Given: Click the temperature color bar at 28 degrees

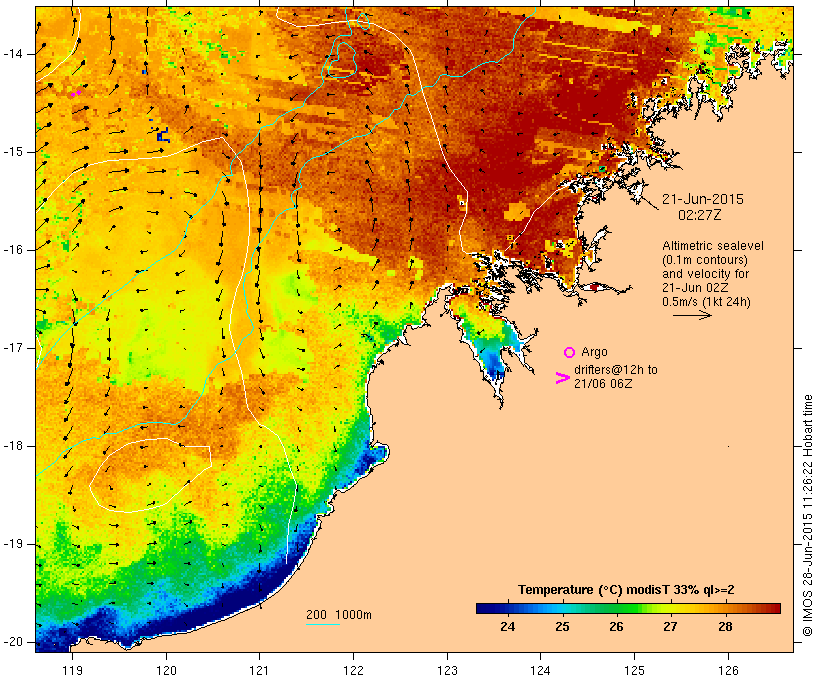Looking at the screenshot, I should pyautogui.click(x=725, y=608).
